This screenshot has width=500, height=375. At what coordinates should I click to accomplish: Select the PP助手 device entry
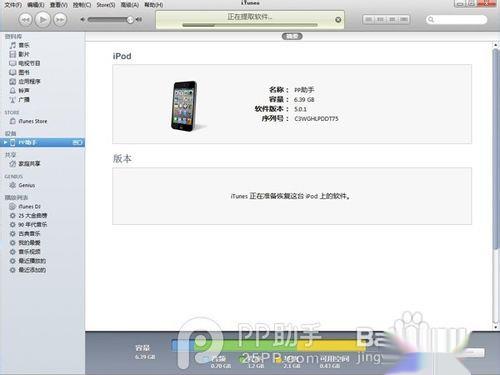(x=42, y=142)
